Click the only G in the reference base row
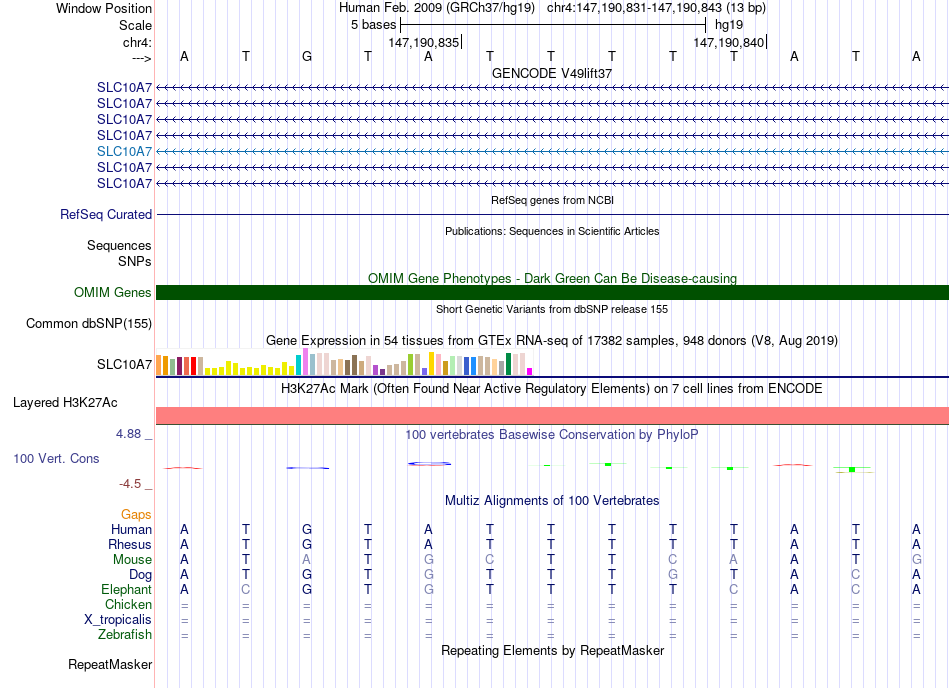950x688 pixels. [x=307, y=56]
